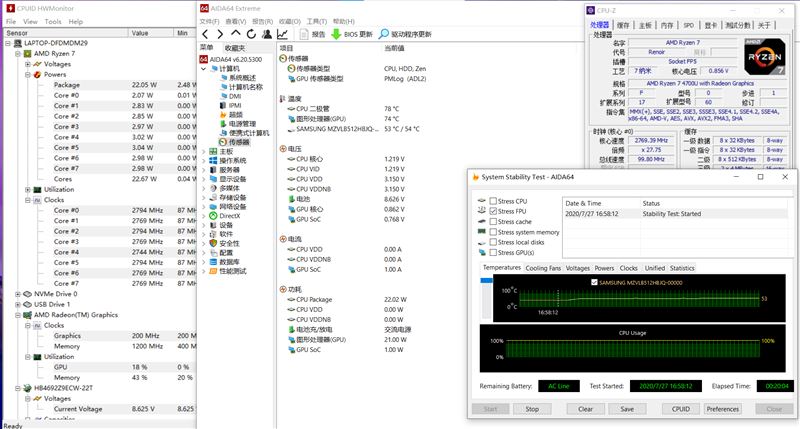800x429 pixels.
Task: Click the 安全性 shield icon in tree
Action: pyautogui.click(x=213, y=243)
